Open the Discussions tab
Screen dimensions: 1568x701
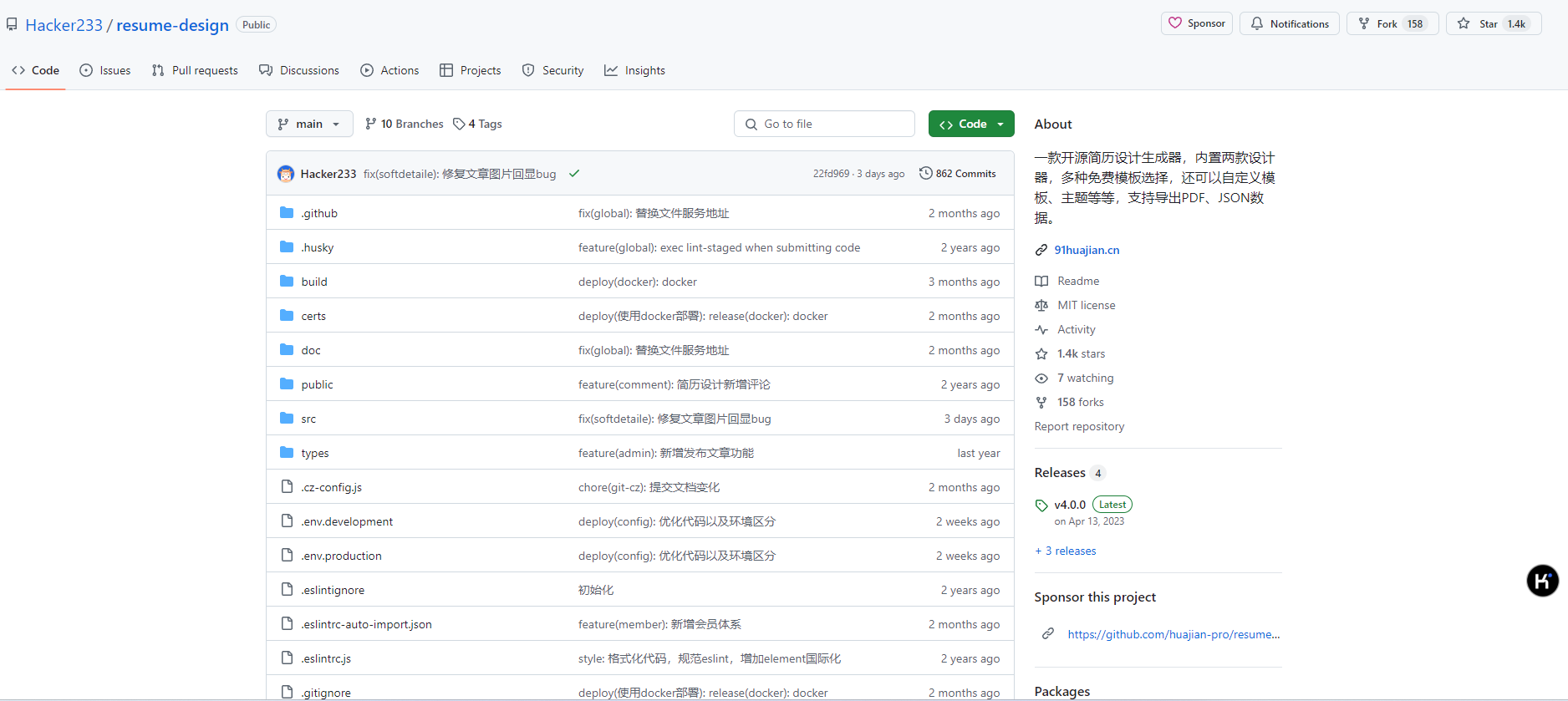tap(299, 70)
